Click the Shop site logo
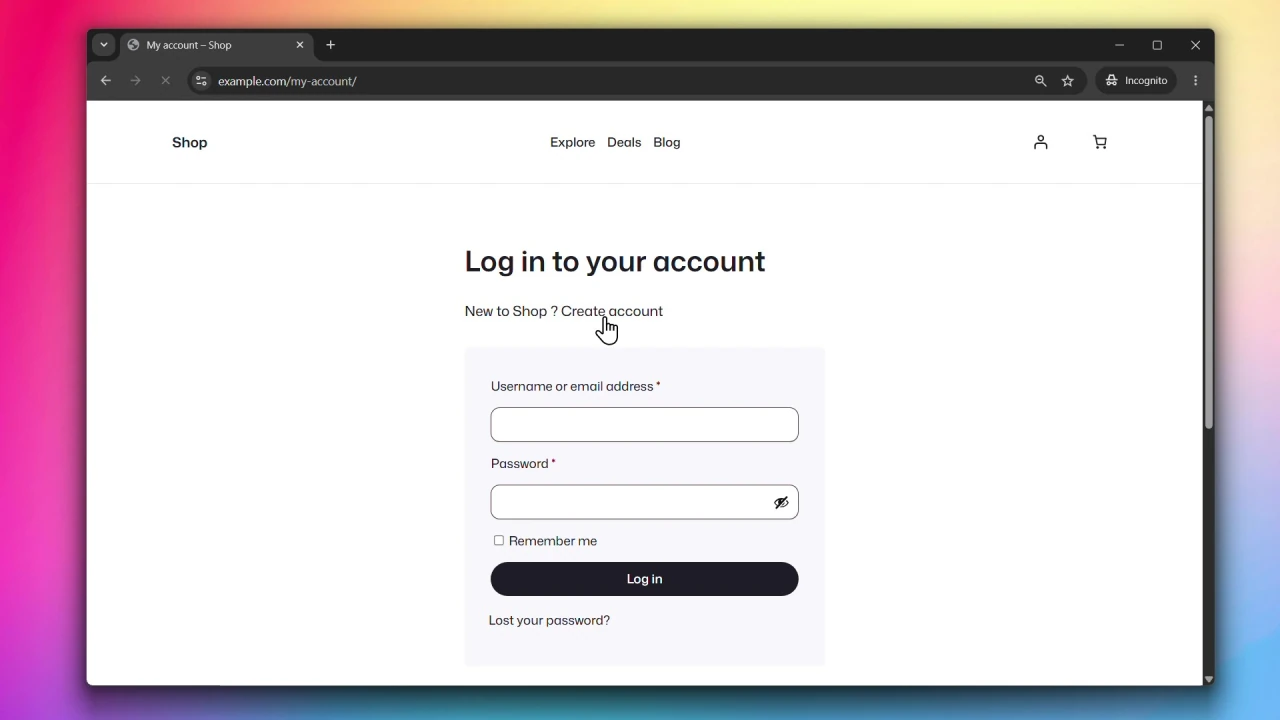The image size is (1280, 720). click(190, 143)
